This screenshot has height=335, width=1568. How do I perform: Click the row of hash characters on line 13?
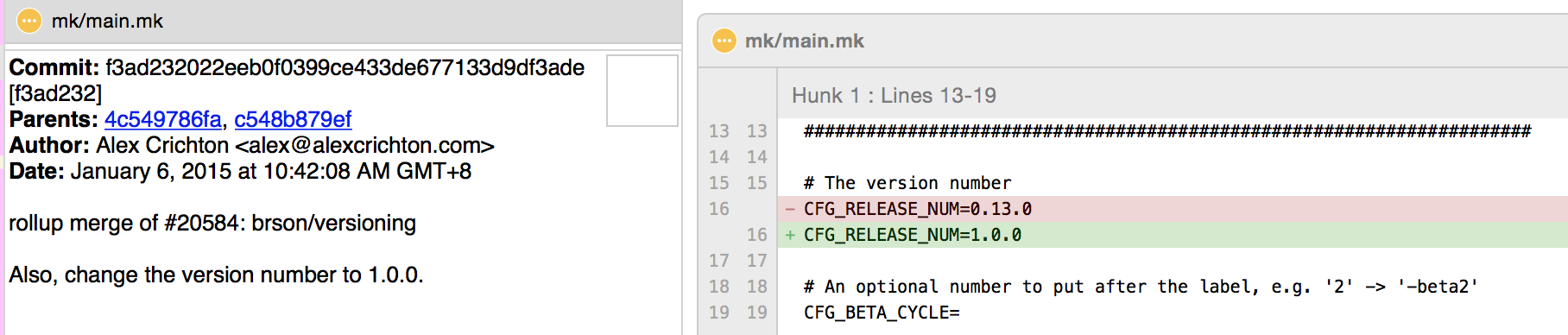[x=1167, y=131]
